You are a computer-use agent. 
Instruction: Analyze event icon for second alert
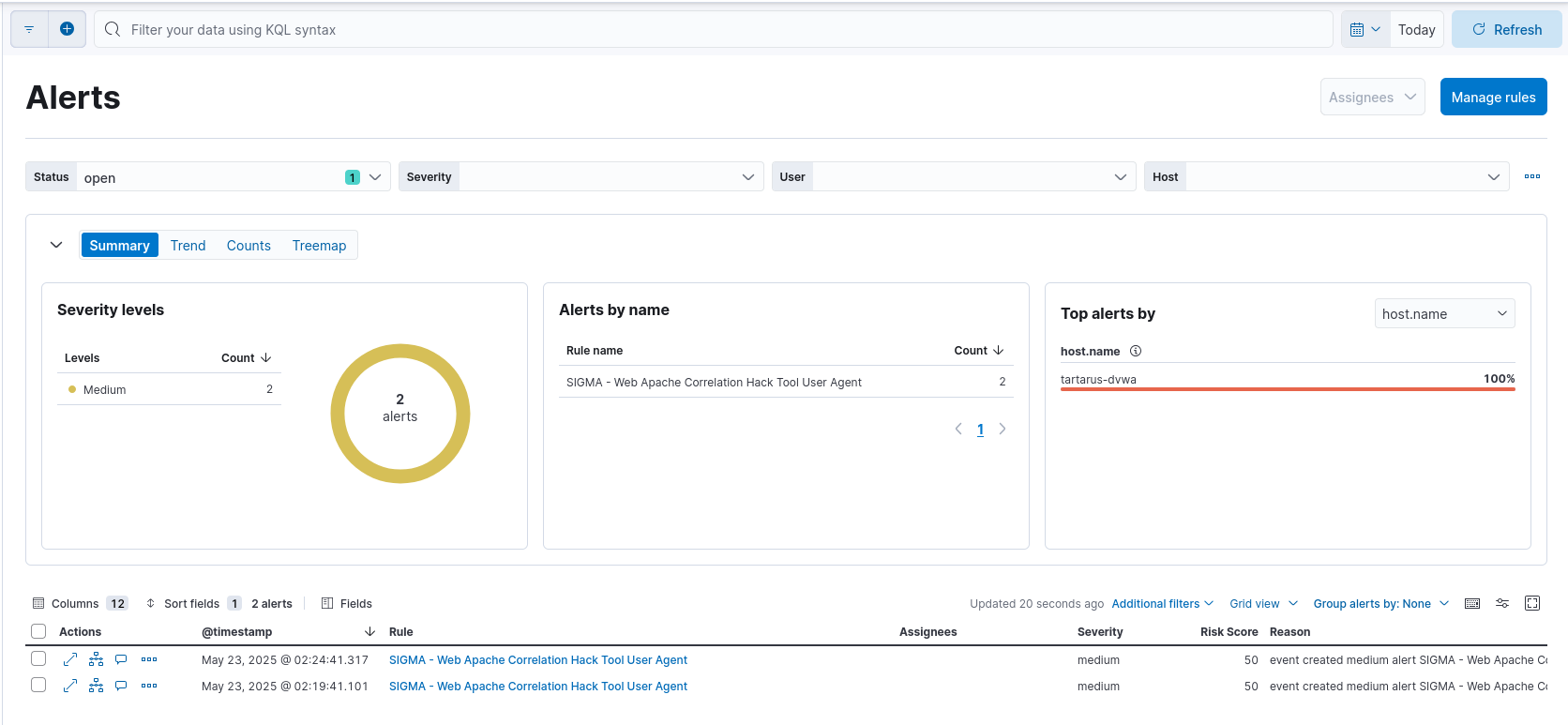point(96,686)
